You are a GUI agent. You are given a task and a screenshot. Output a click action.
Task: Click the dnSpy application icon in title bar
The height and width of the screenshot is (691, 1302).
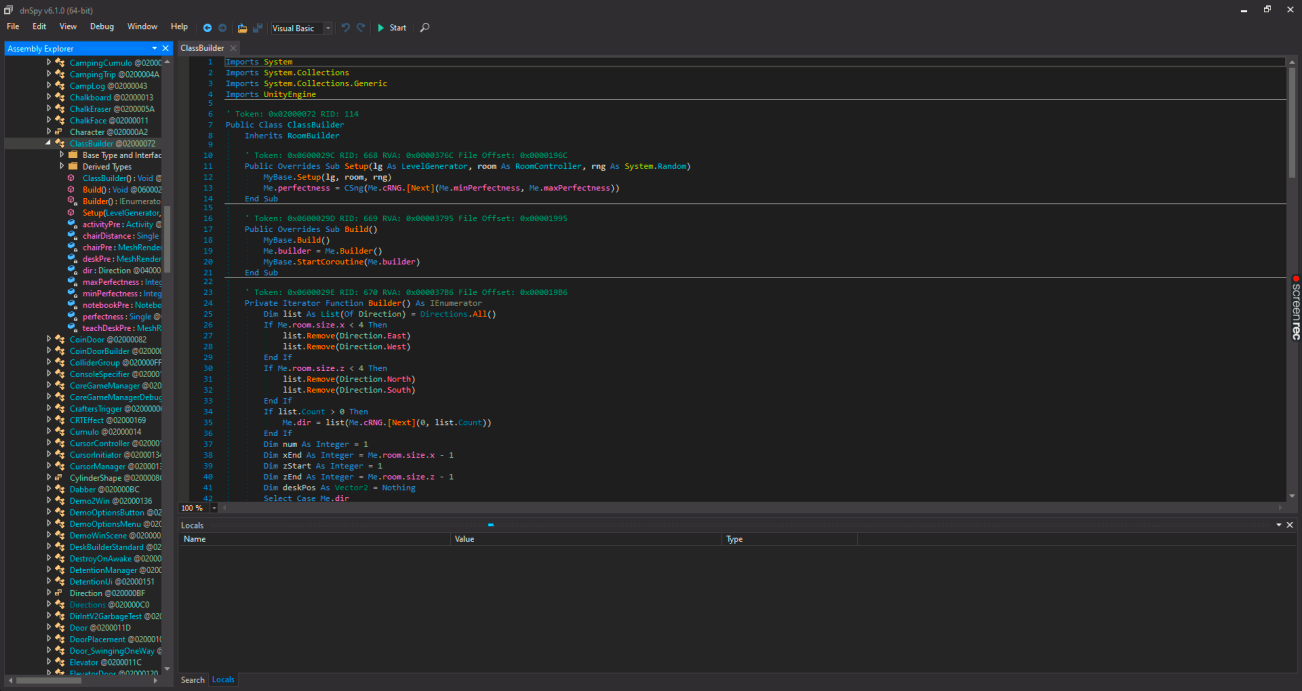point(9,9)
